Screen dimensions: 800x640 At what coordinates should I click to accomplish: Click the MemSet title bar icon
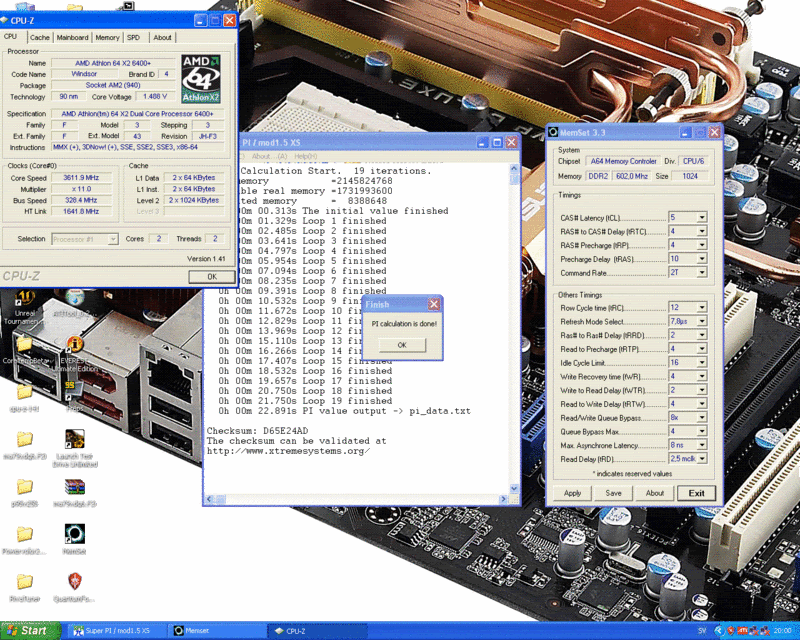coord(553,132)
